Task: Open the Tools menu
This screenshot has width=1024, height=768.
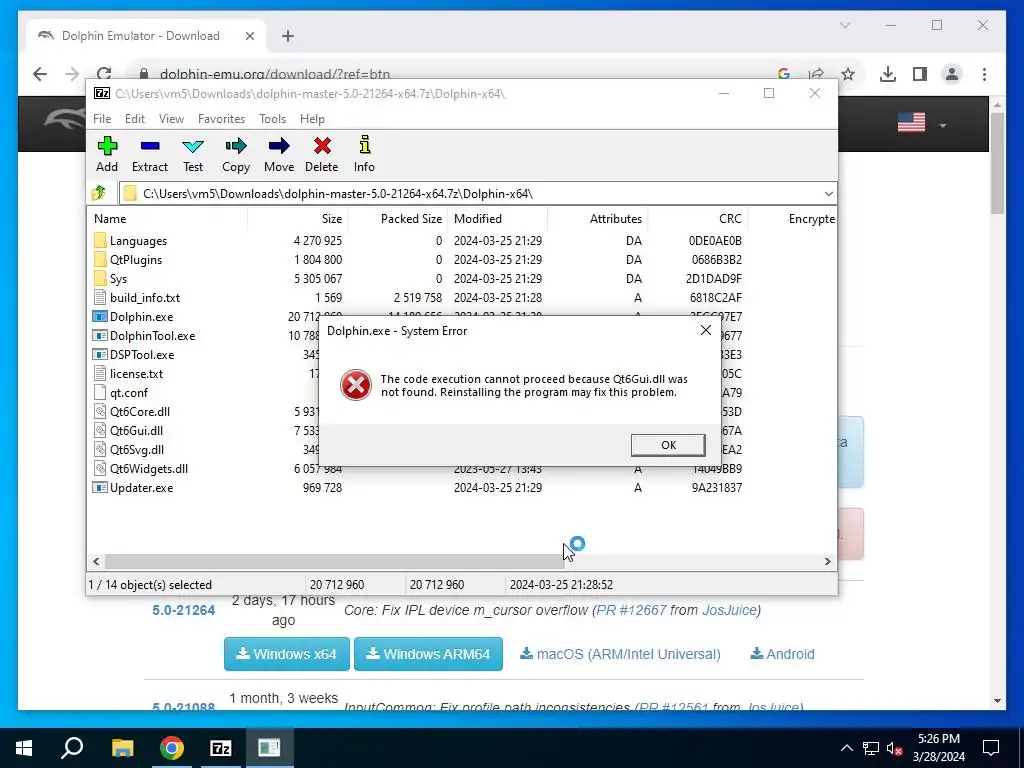Action: pos(272,119)
